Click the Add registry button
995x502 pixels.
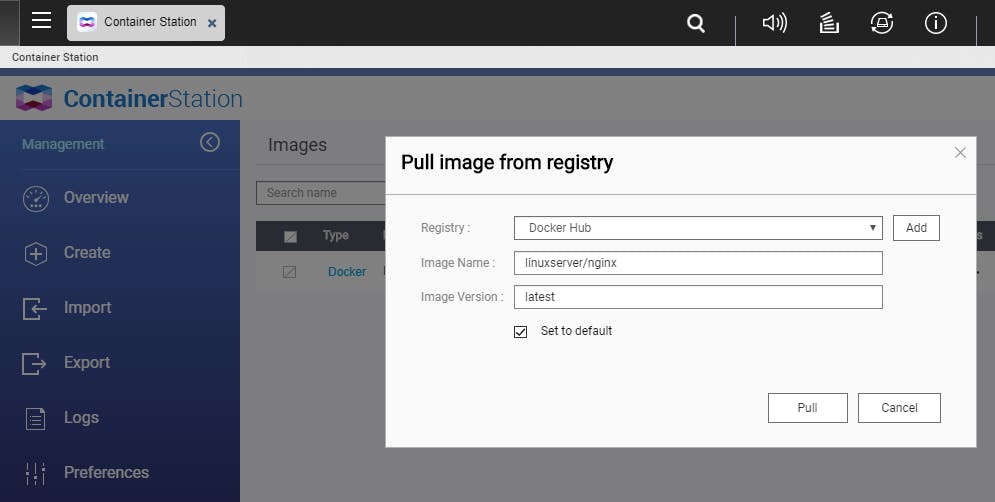coord(916,228)
